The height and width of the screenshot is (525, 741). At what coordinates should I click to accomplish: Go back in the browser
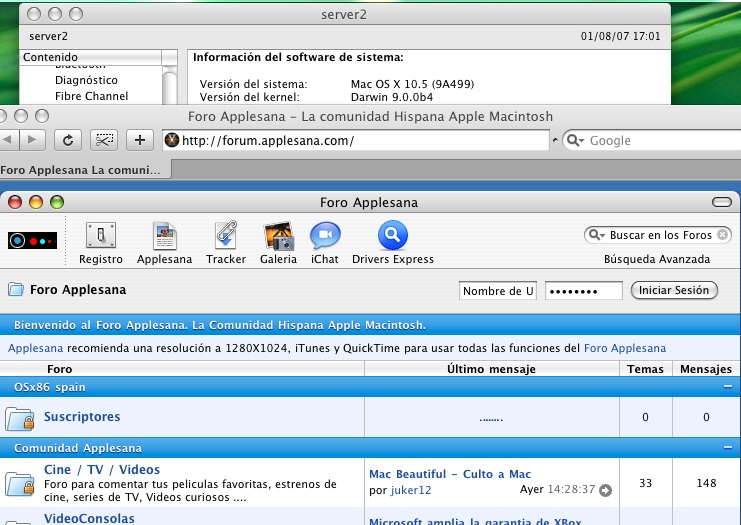[x=8, y=140]
